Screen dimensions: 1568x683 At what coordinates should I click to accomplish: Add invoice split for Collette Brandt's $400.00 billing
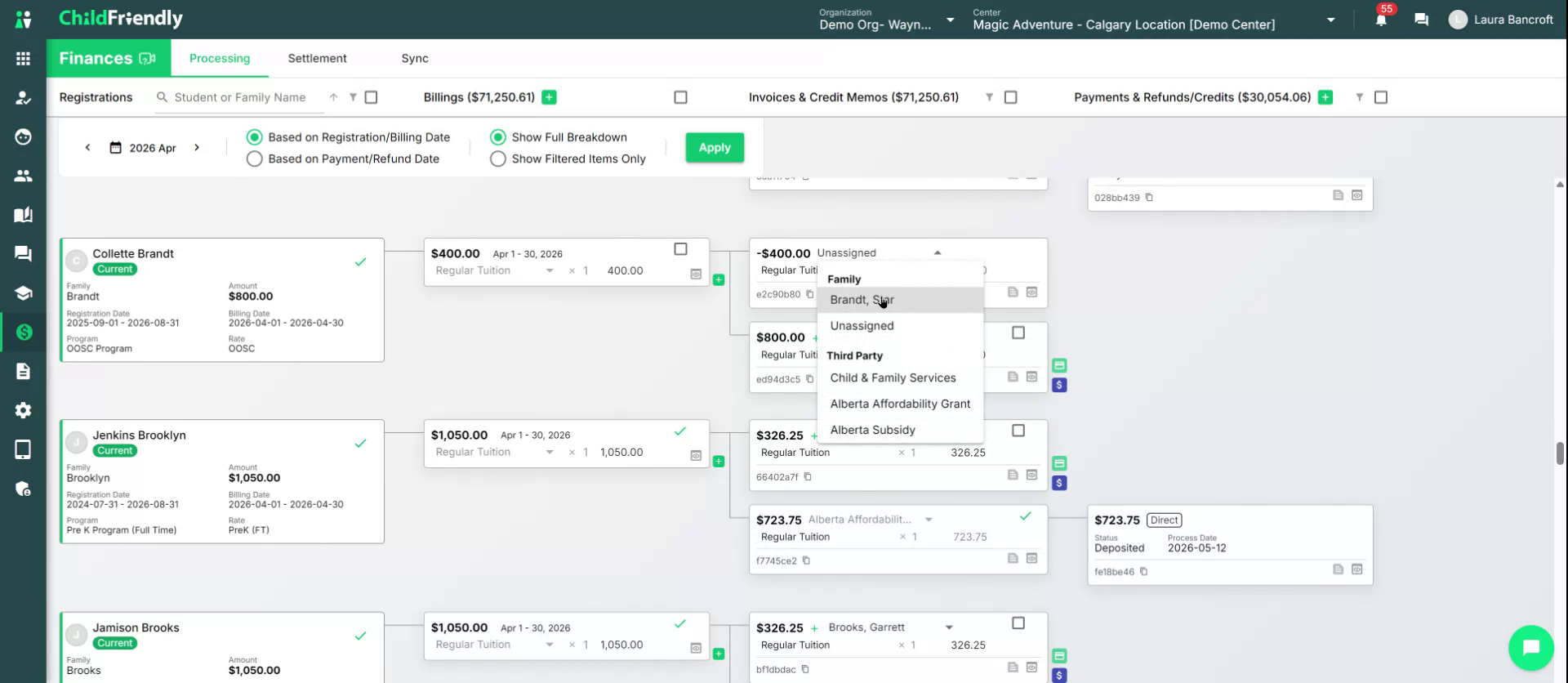[x=719, y=279]
